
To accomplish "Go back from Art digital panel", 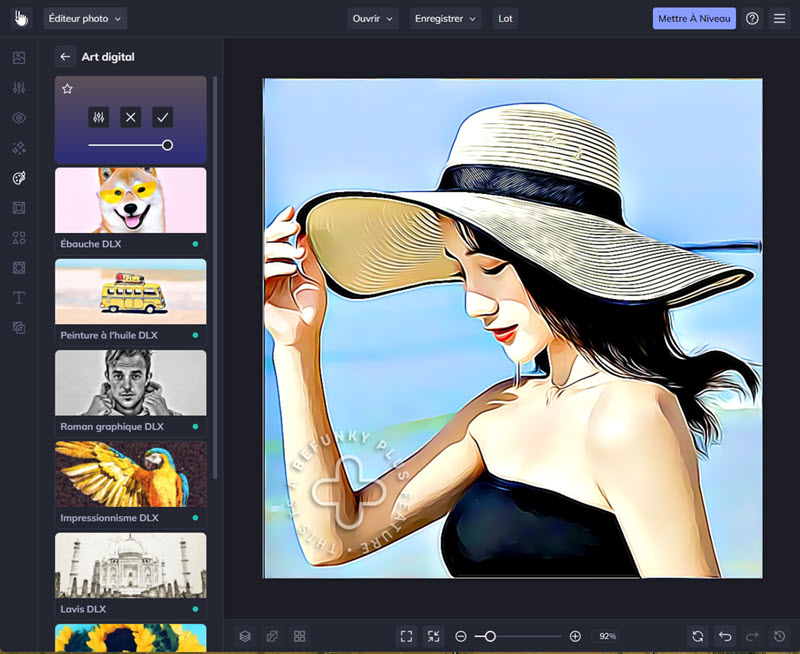I will click(65, 57).
